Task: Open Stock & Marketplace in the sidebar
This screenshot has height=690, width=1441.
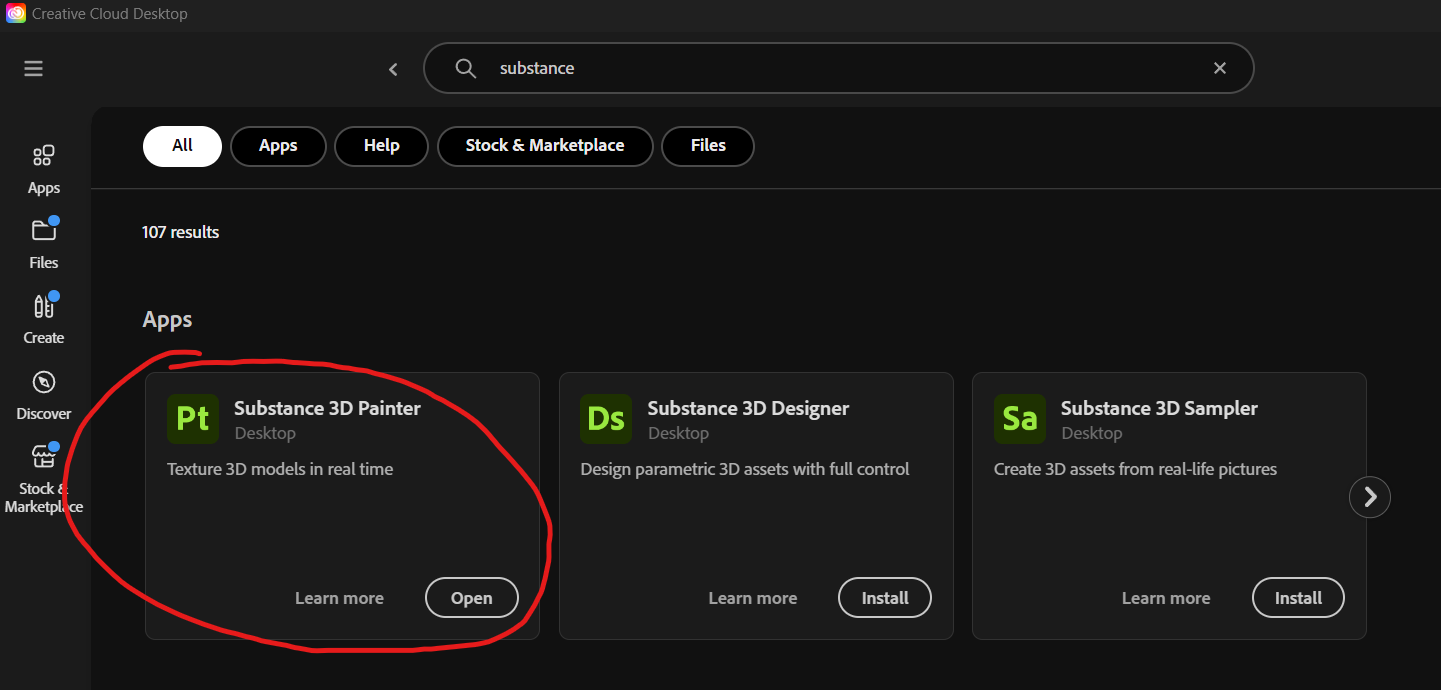Action: (44, 479)
